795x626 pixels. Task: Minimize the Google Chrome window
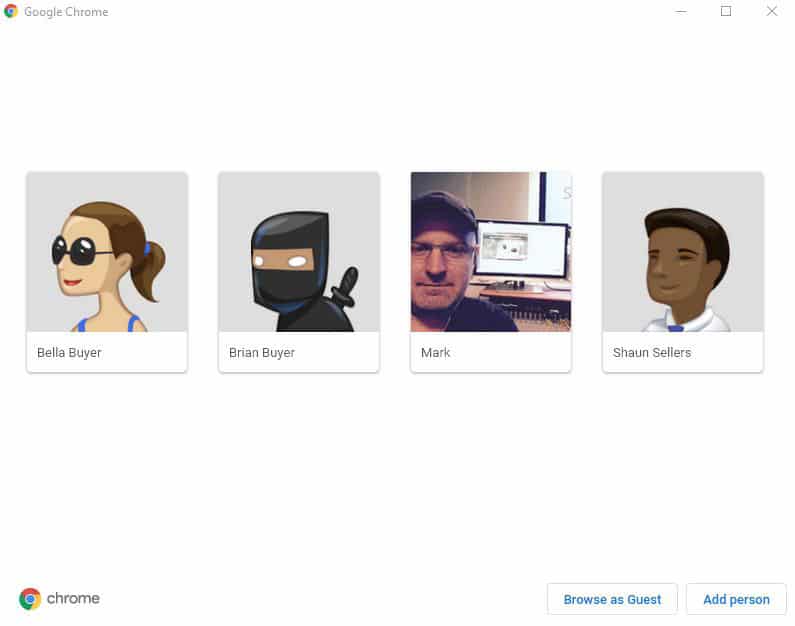pyautogui.click(x=681, y=11)
